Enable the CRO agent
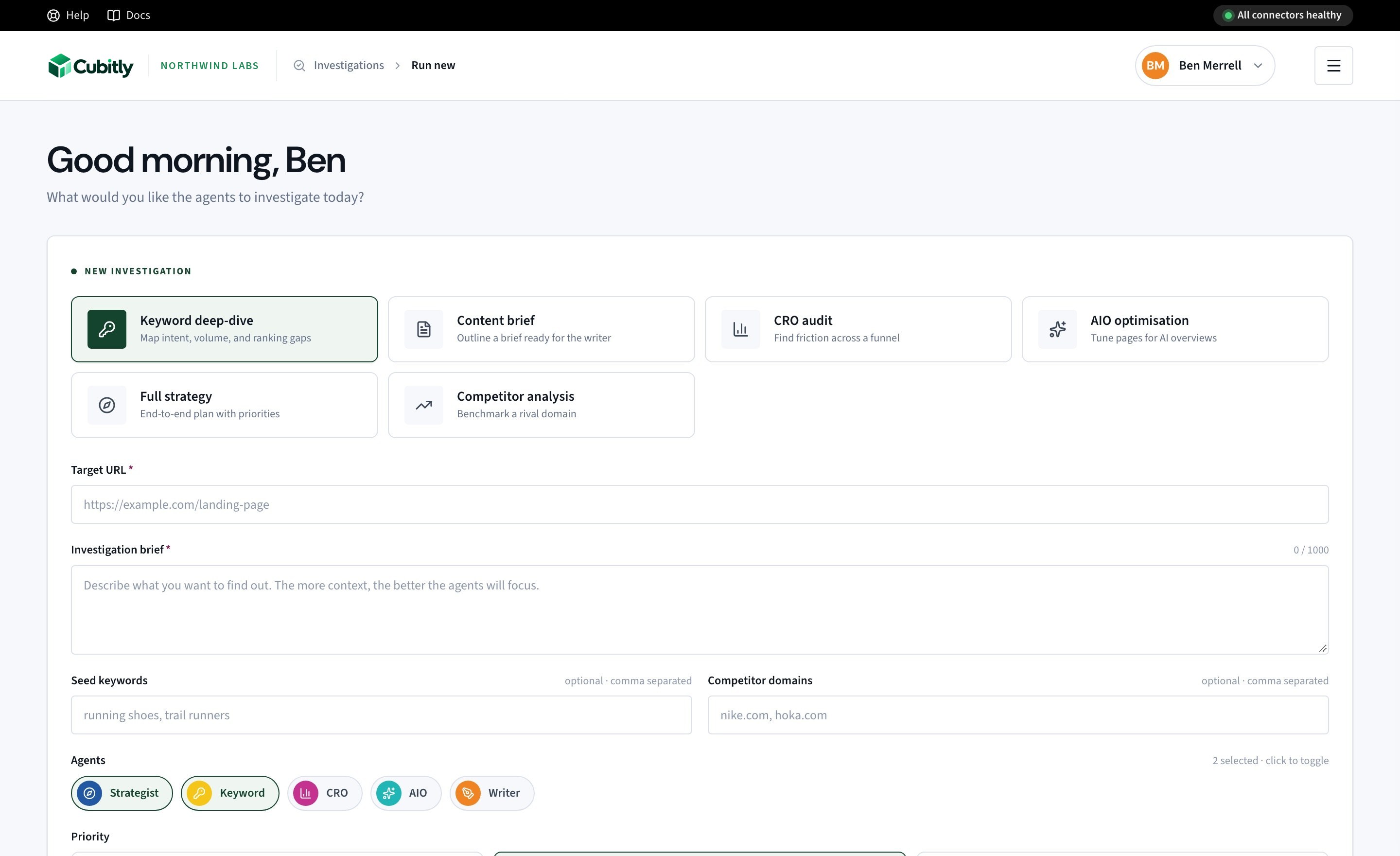Image resolution: width=1400 pixels, height=856 pixels. coord(324,793)
